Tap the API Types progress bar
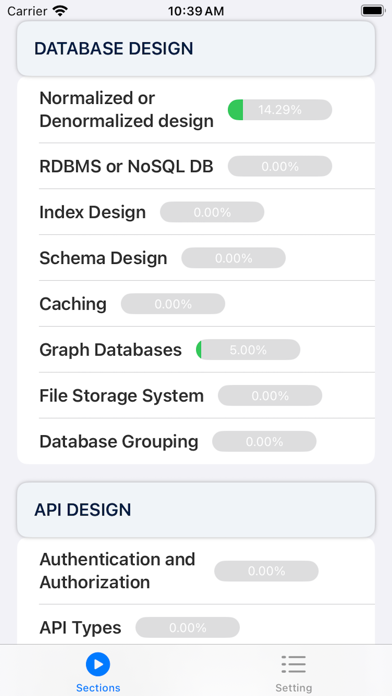The image size is (392, 696). pos(188,627)
